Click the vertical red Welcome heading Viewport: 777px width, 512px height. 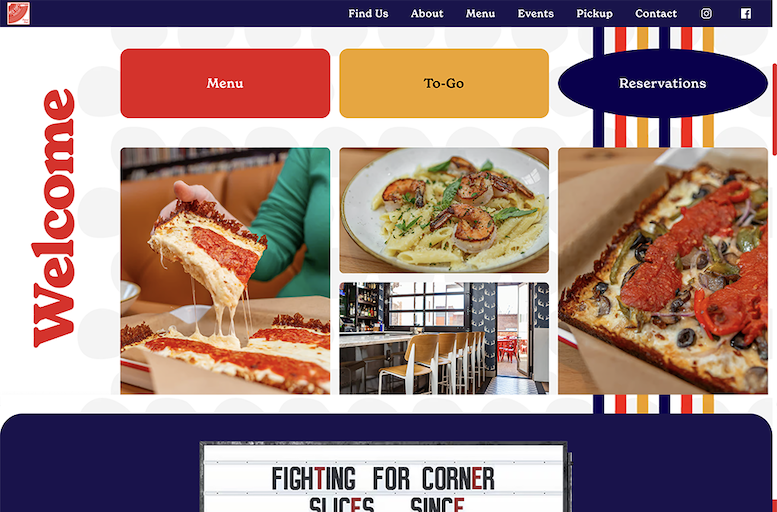(x=55, y=218)
